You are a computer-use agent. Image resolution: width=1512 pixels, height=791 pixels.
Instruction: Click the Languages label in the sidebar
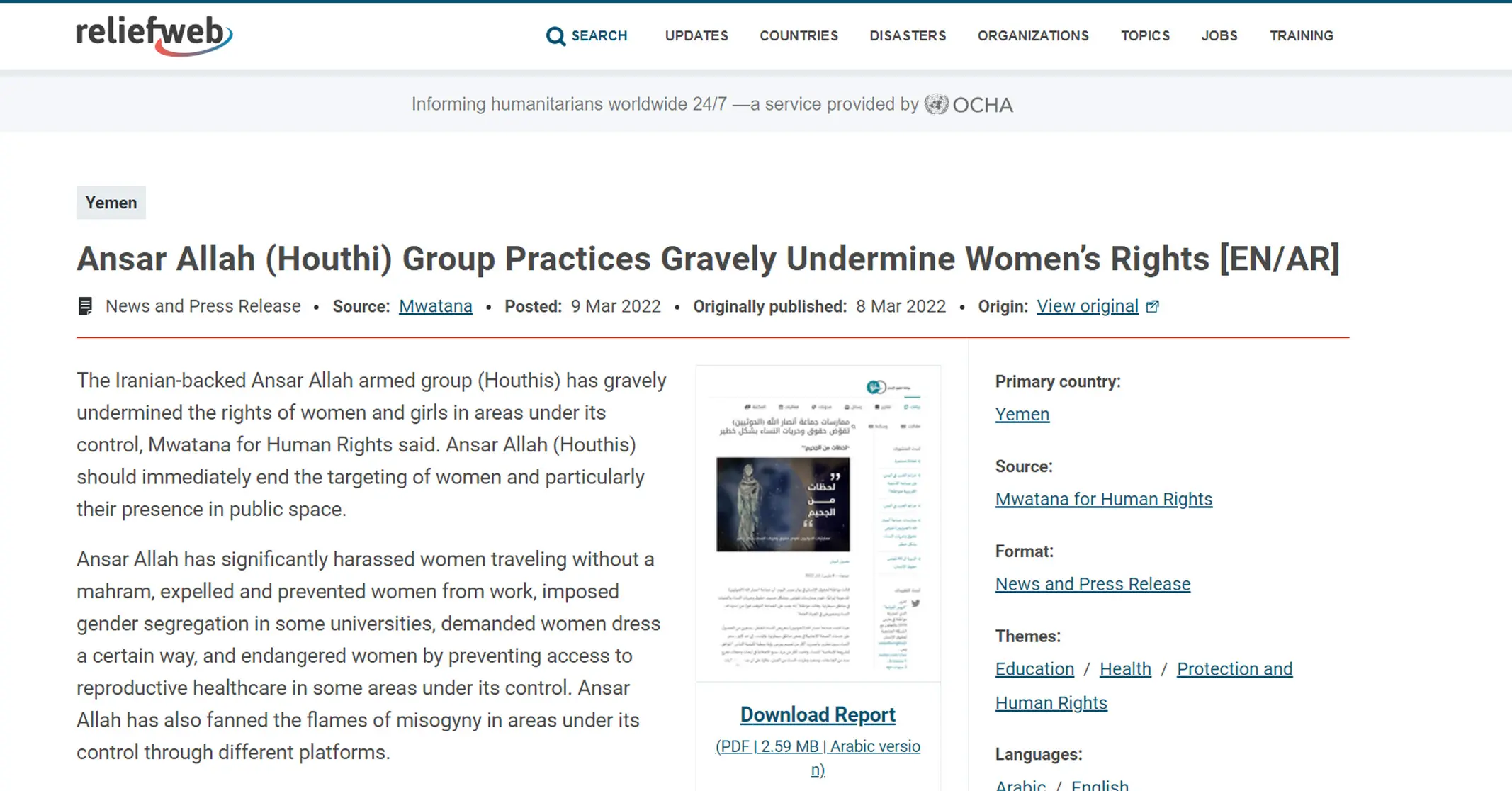pos(1038,754)
